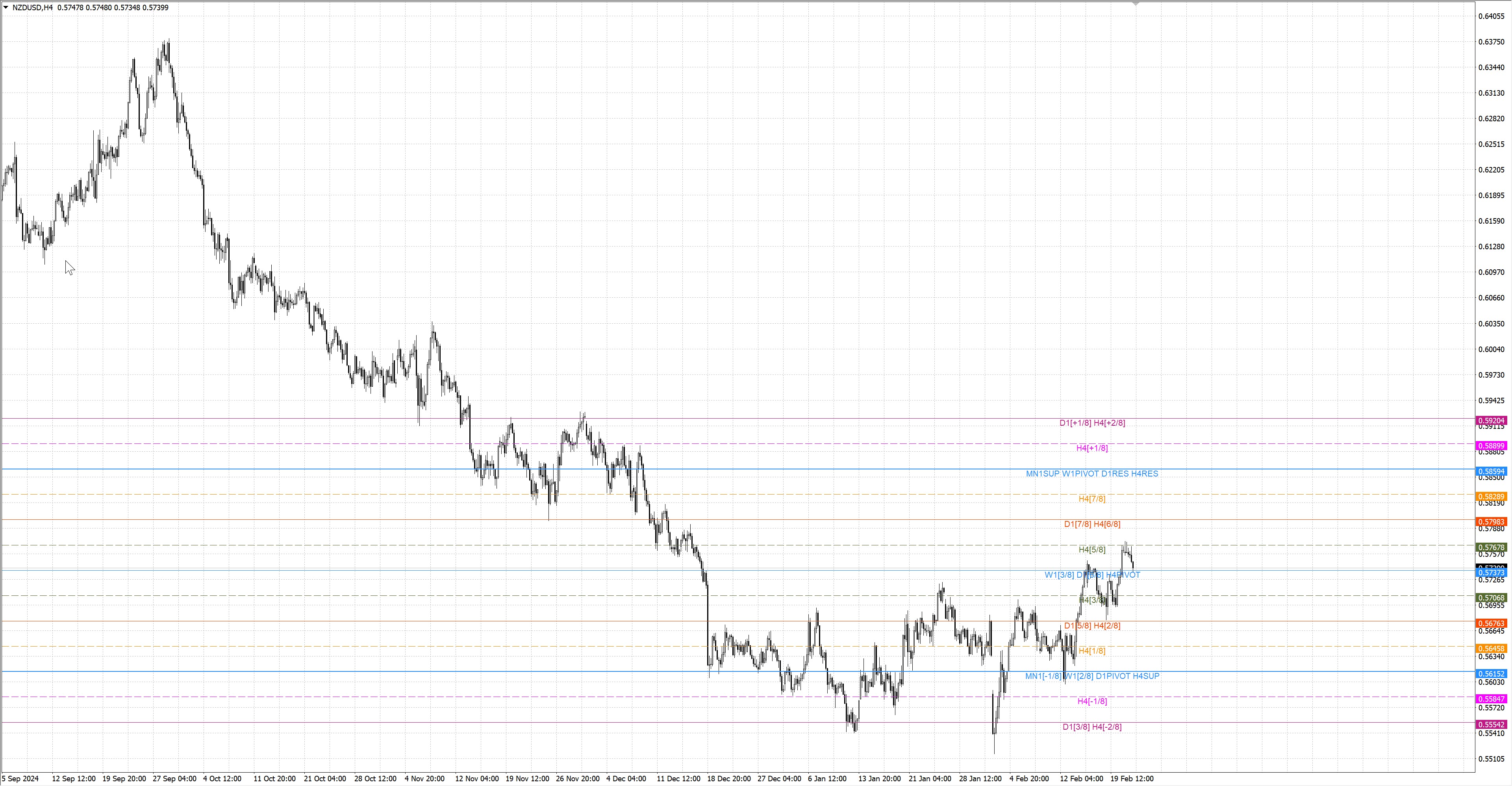Click the chart shift marker triangle at top

tap(1135, 4)
